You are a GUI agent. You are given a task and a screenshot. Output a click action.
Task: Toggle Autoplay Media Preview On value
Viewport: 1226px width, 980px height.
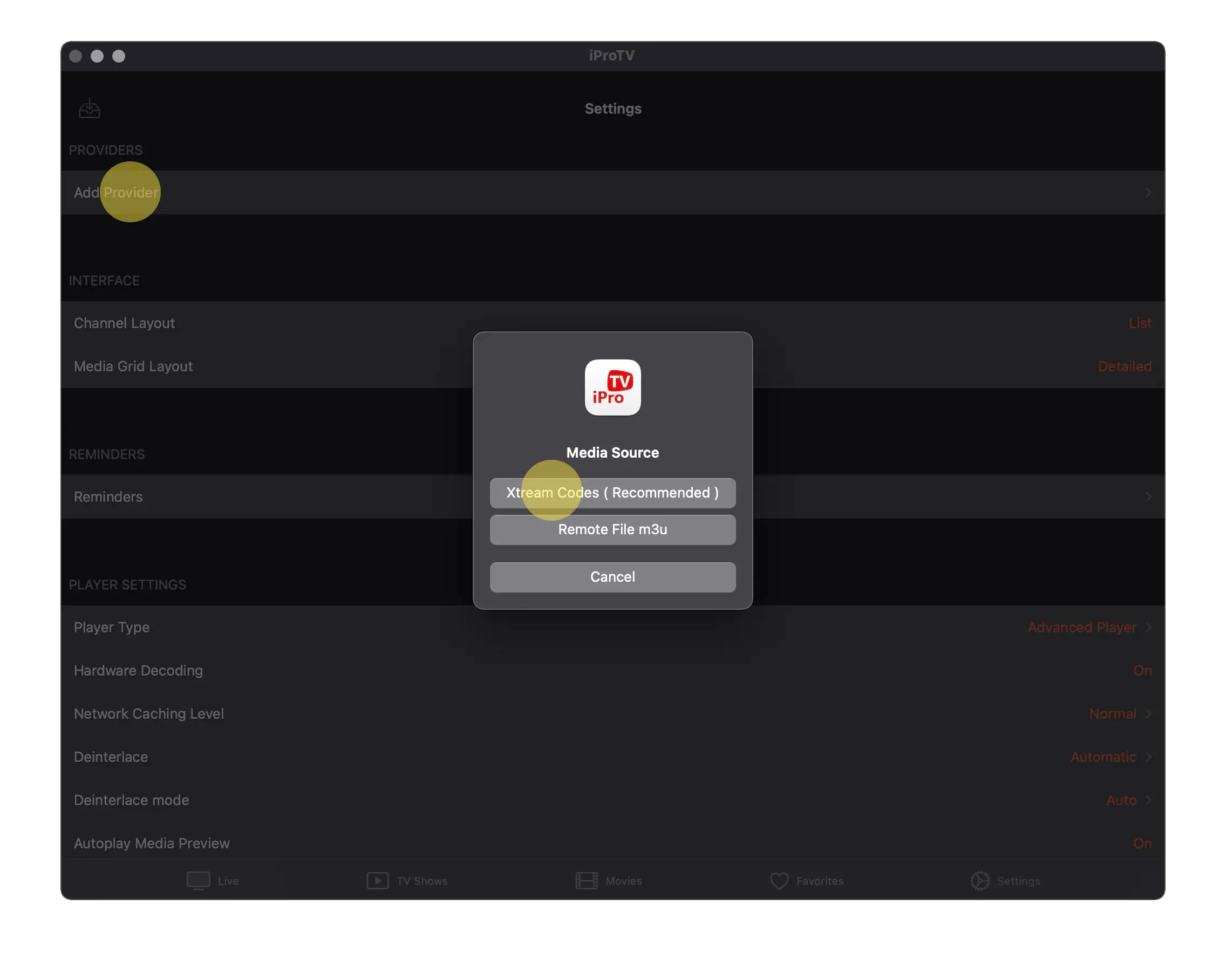[x=1142, y=843]
